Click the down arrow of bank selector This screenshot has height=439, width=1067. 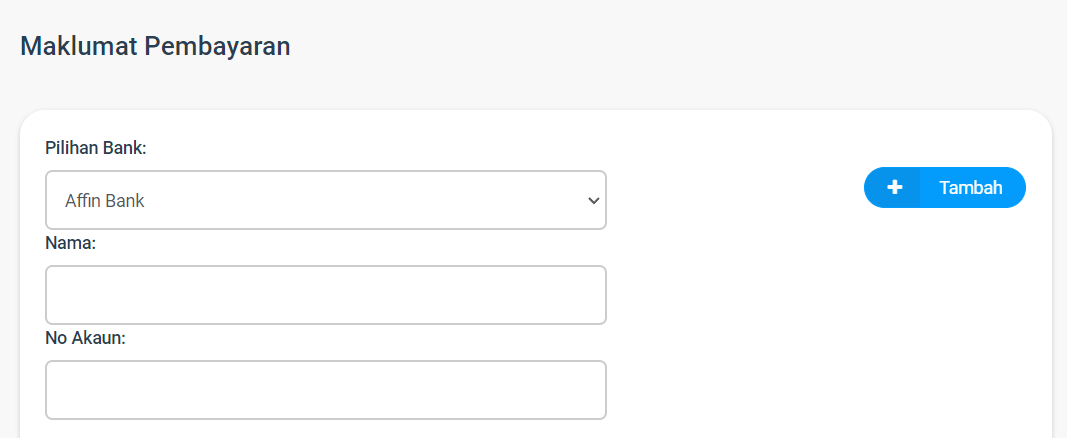point(593,201)
